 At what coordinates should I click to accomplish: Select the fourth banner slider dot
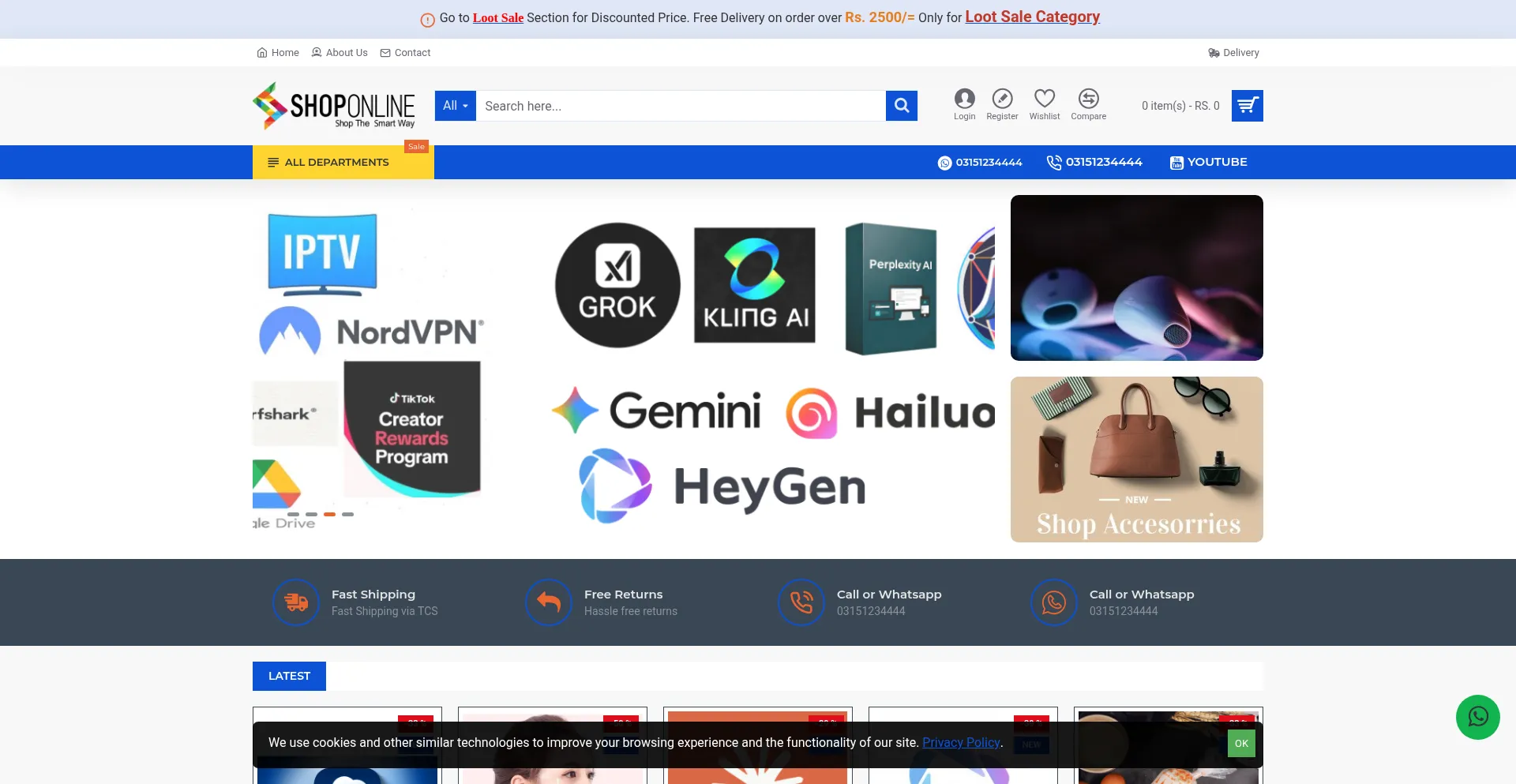coord(347,514)
